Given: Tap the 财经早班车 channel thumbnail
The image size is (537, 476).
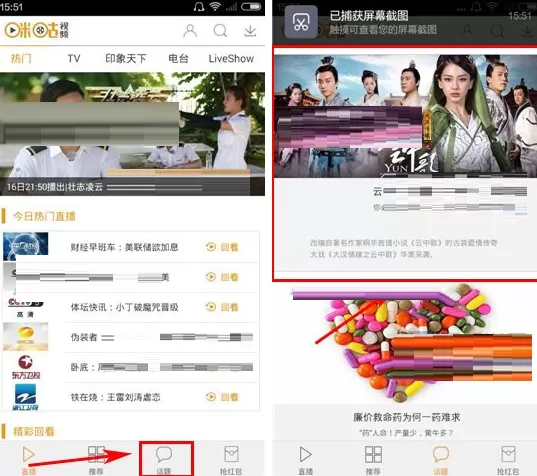Looking at the screenshot, I should point(26,246).
